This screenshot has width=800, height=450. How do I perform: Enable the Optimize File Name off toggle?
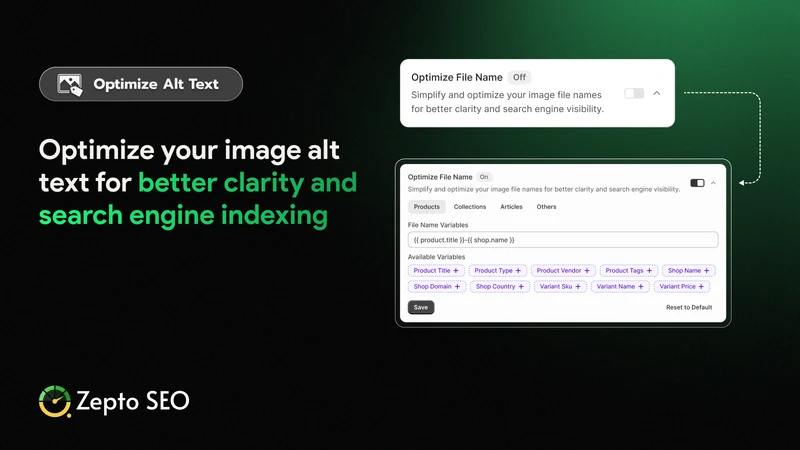634,93
